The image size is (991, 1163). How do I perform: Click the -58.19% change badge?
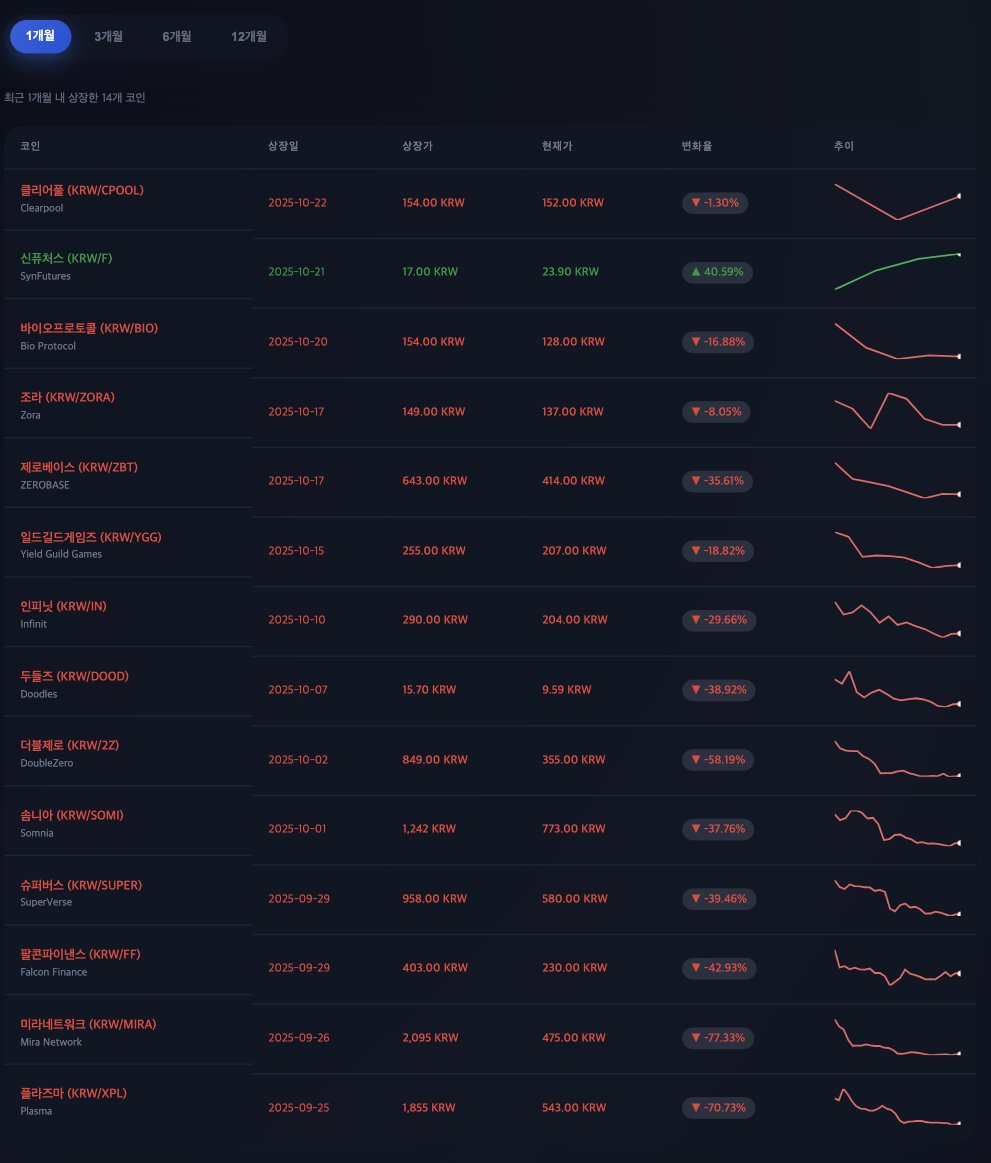tap(718, 760)
